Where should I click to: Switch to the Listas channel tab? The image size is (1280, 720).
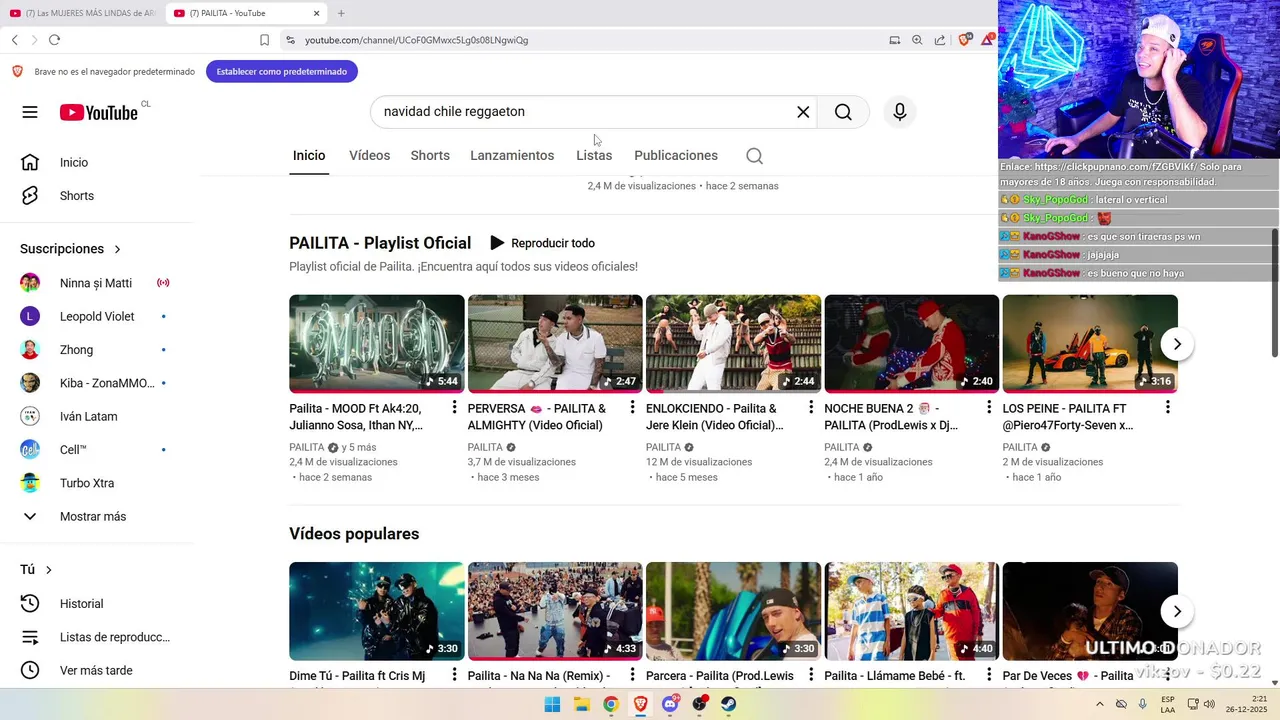coord(594,156)
